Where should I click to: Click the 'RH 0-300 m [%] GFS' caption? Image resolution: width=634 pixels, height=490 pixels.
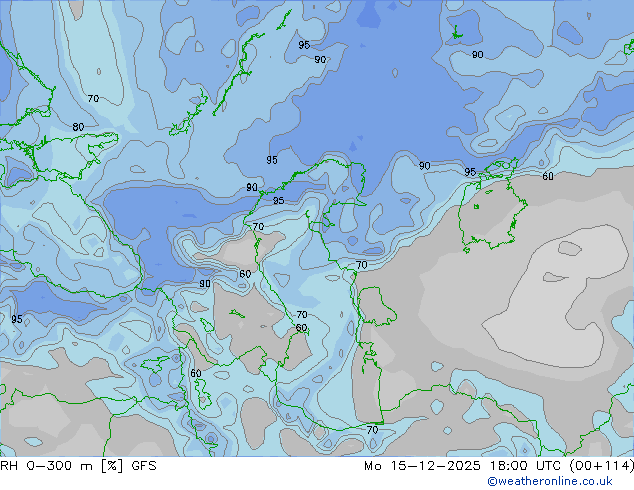pos(78,466)
